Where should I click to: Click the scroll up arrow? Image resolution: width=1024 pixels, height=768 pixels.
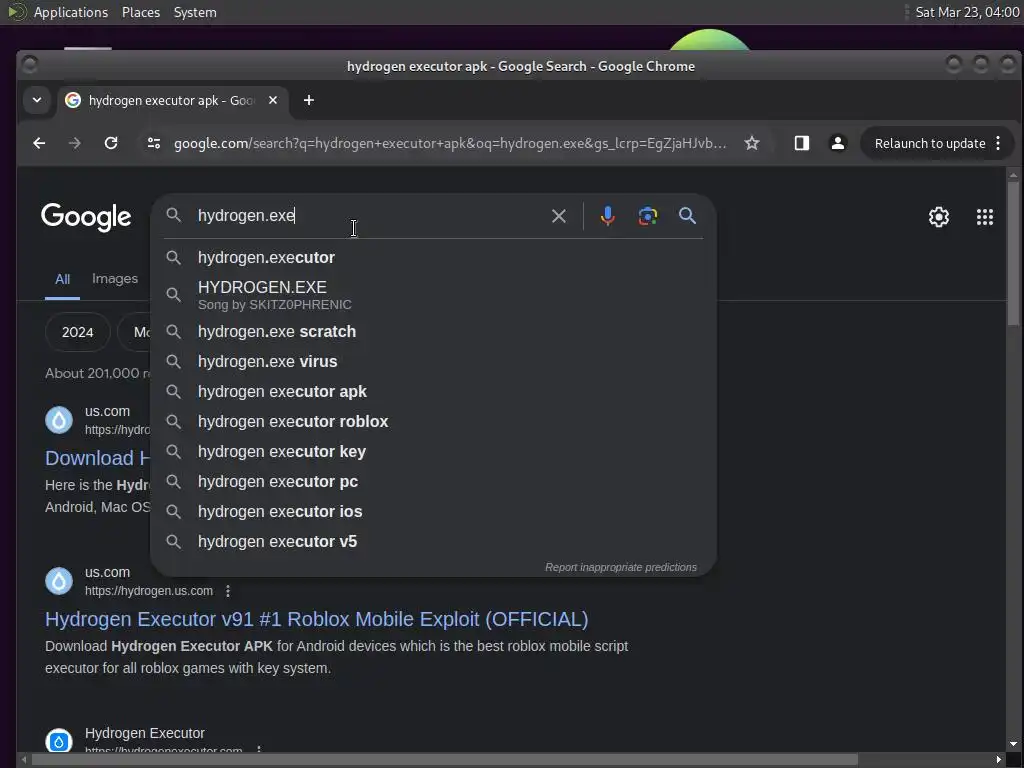click(1013, 174)
